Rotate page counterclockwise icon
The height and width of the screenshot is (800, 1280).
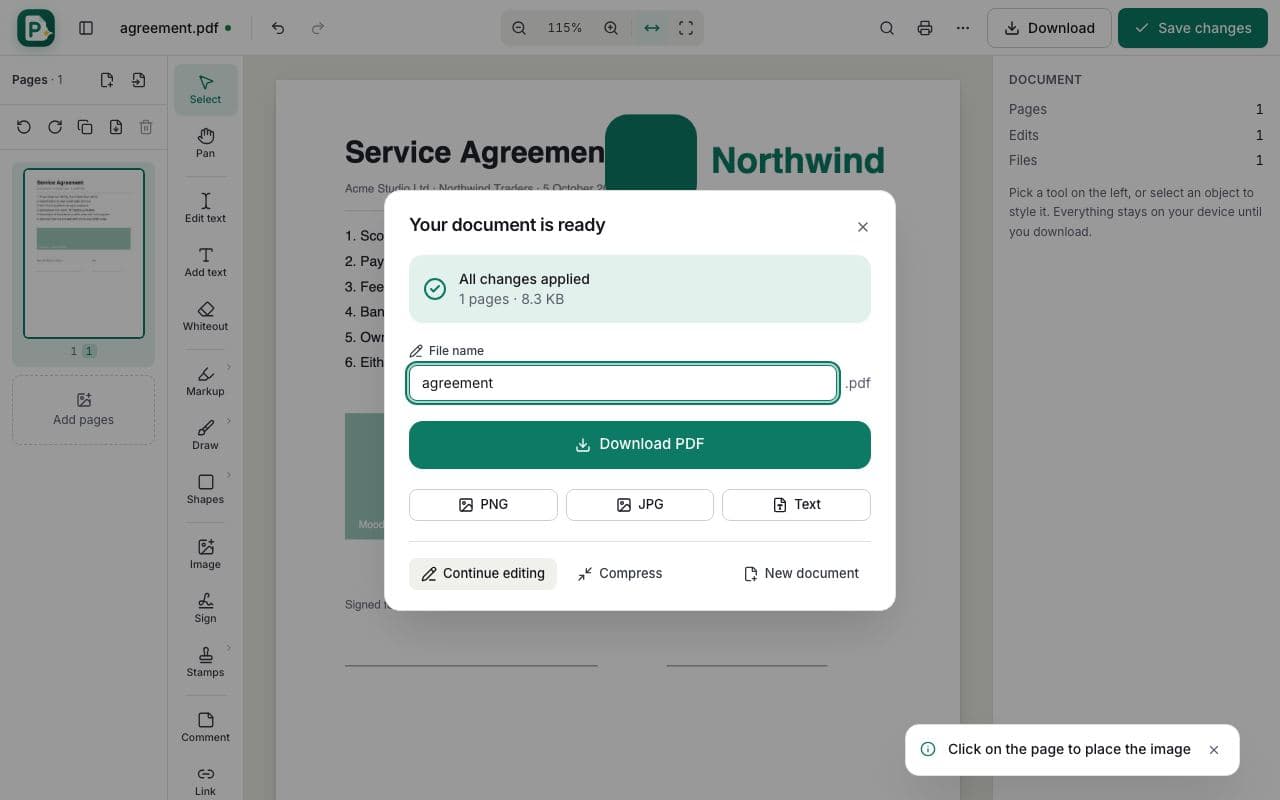pos(24,127)
